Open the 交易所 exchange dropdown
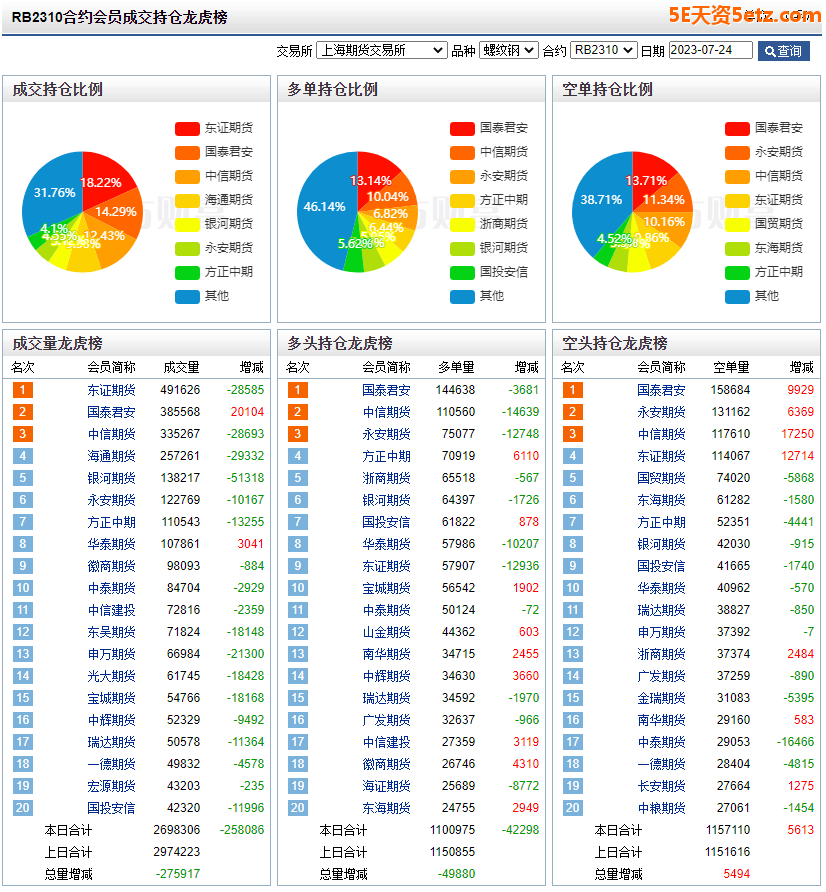This screenshot has height=892, width=826. coord(381,50)
